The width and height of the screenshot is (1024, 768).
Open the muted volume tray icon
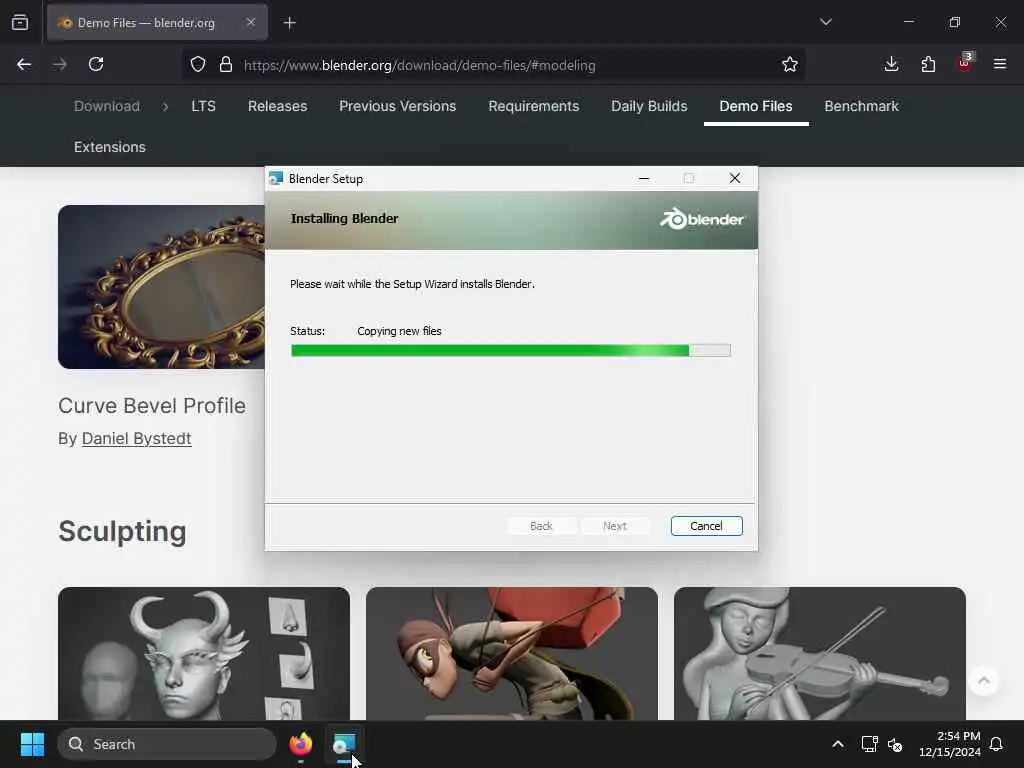click(895, 744)
